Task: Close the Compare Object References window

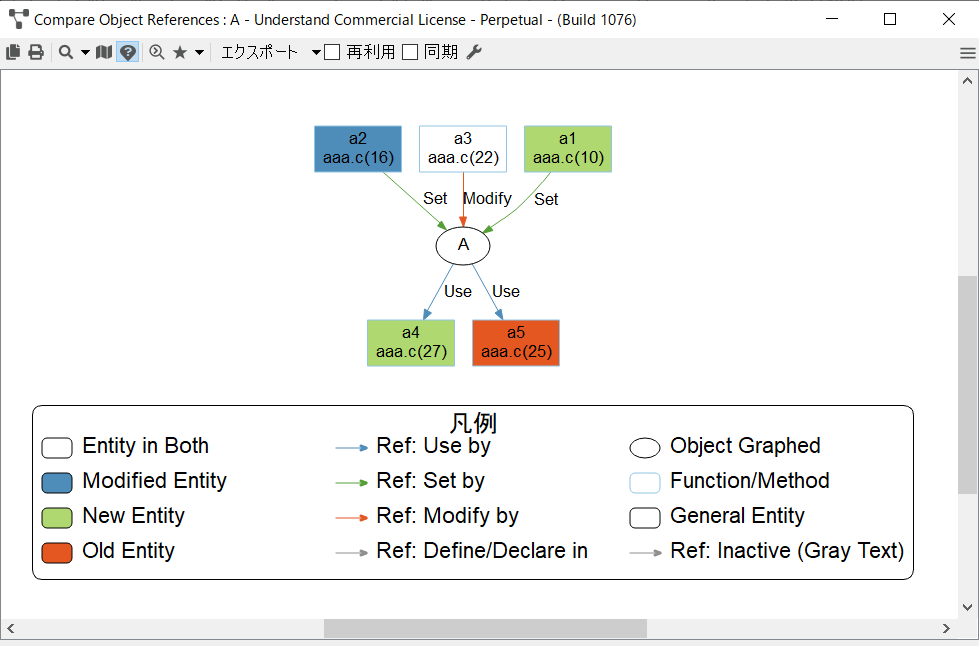Action: tap(948, 19)
